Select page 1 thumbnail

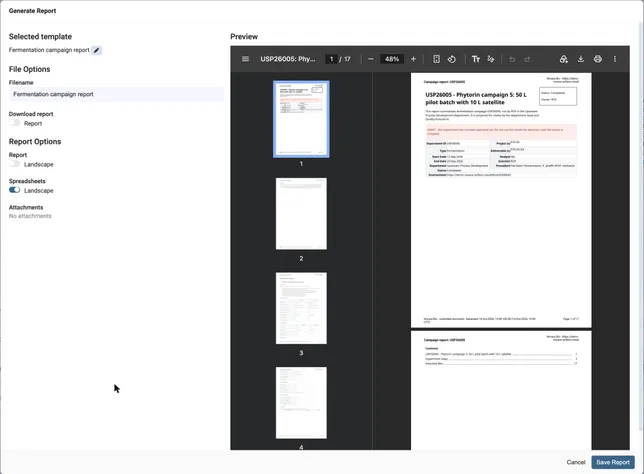tap(301, 119)
